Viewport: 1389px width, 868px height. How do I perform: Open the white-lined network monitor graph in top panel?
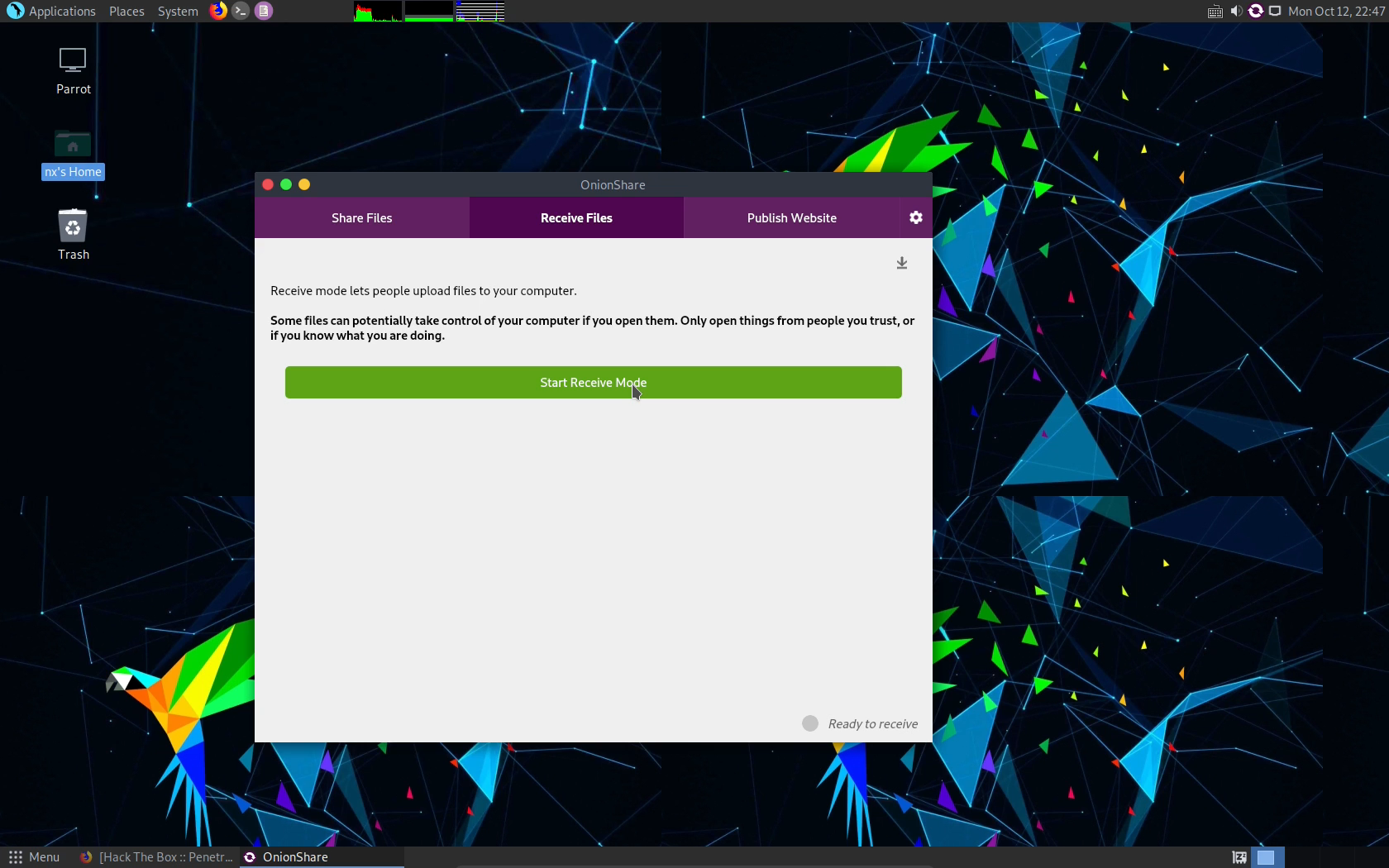click(480, 11)
